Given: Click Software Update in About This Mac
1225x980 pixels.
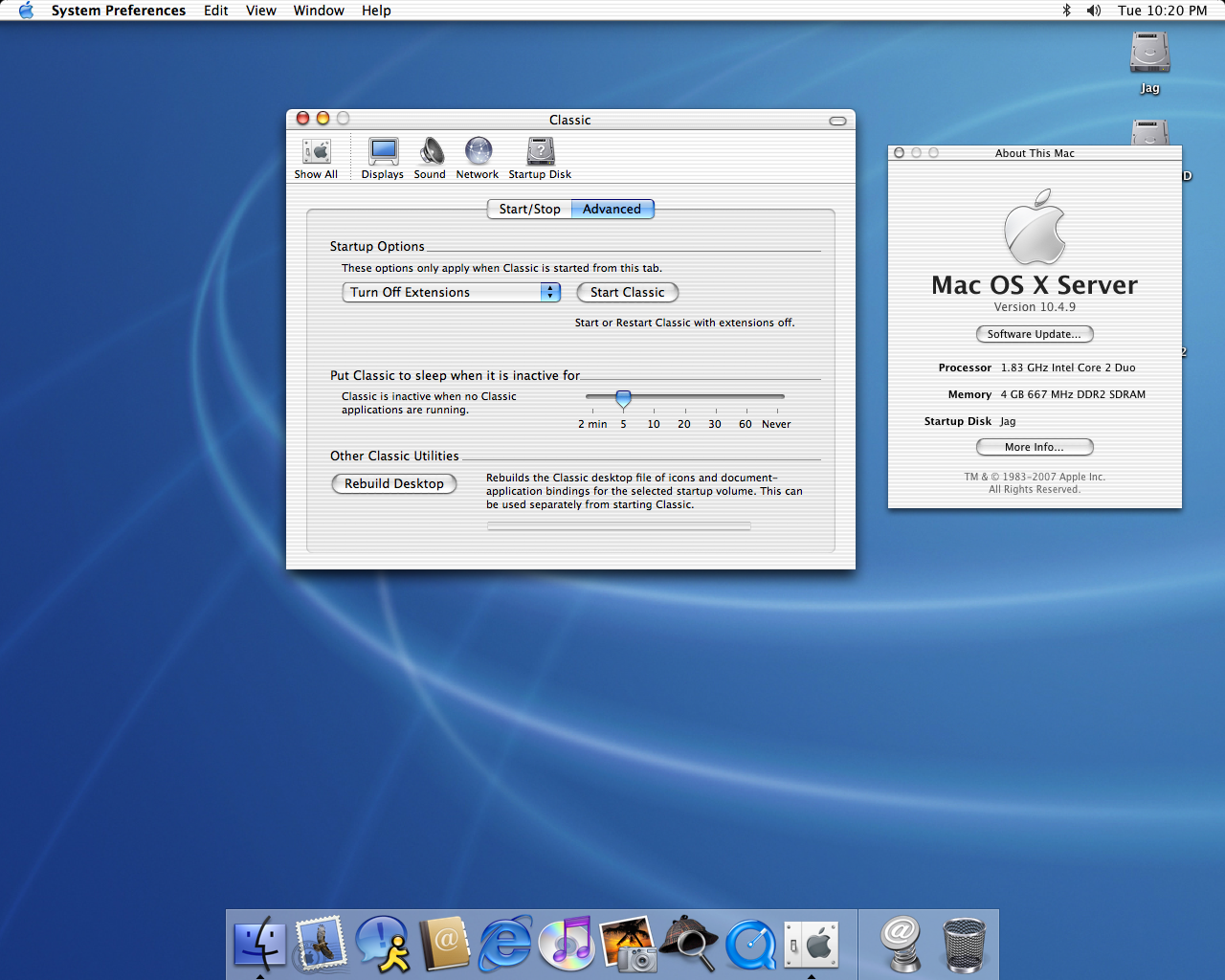Looking at the screenshot, I should click(x=1035, y=334).
